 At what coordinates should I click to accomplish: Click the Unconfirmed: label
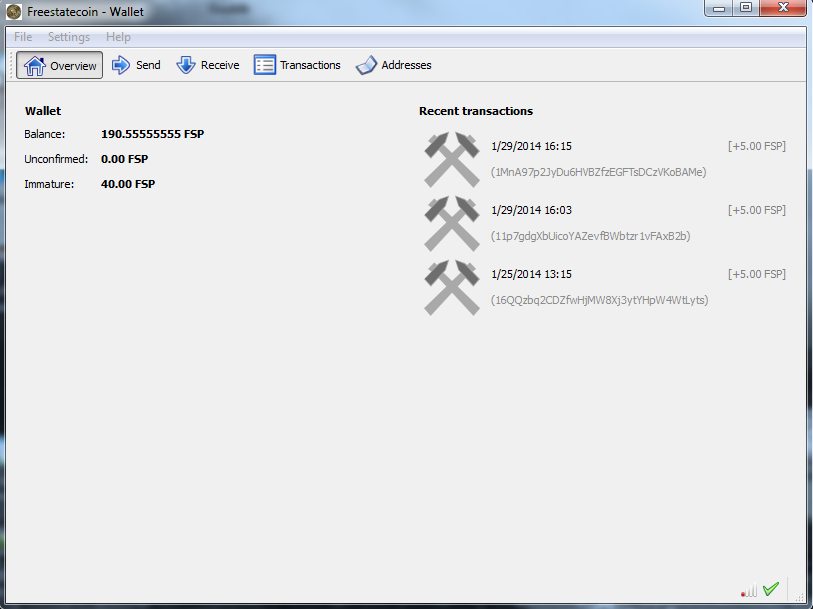click(x=56, y=159)
